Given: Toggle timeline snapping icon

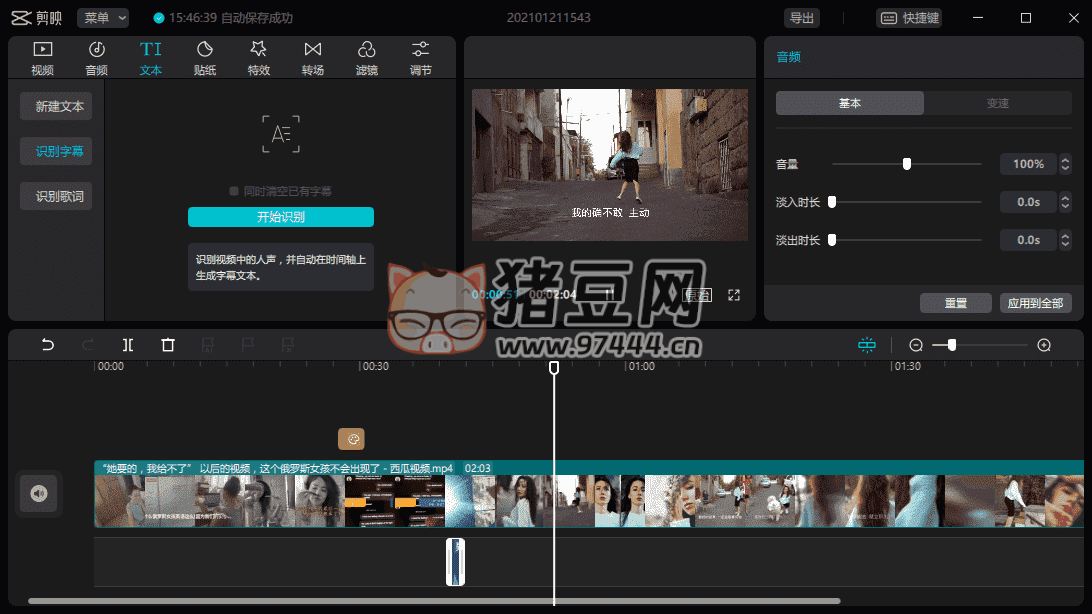Looking at the screenshot, I should pyautogui.click(x=866, y=345).
